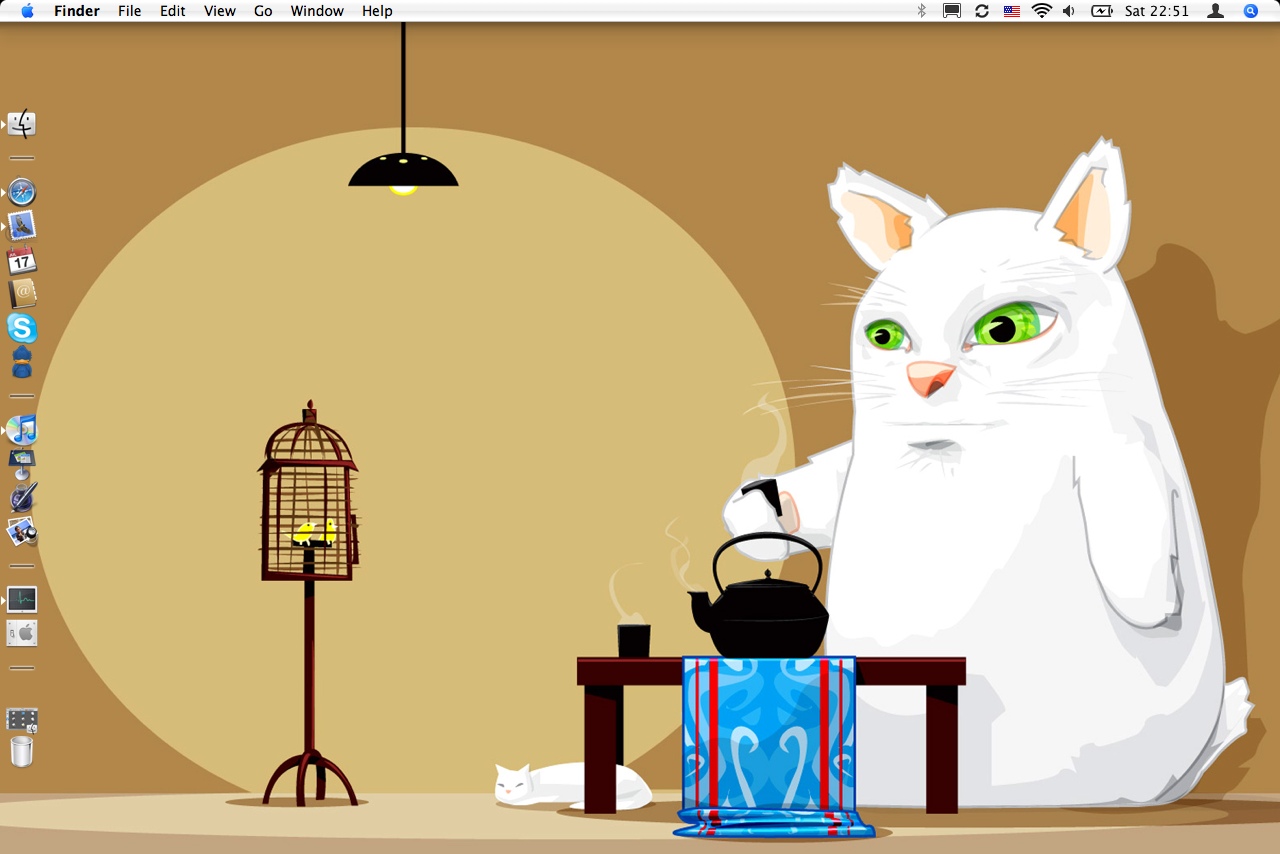The height and width of the screenshot is (854, 1280).
Task: Open iCal calendar showing 17
Action: click(22, 260)
